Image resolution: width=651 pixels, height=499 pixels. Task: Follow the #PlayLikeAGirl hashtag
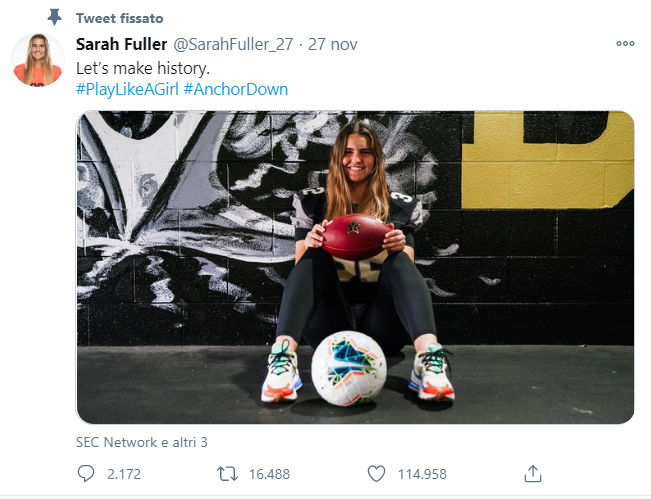tap(127, 89)
